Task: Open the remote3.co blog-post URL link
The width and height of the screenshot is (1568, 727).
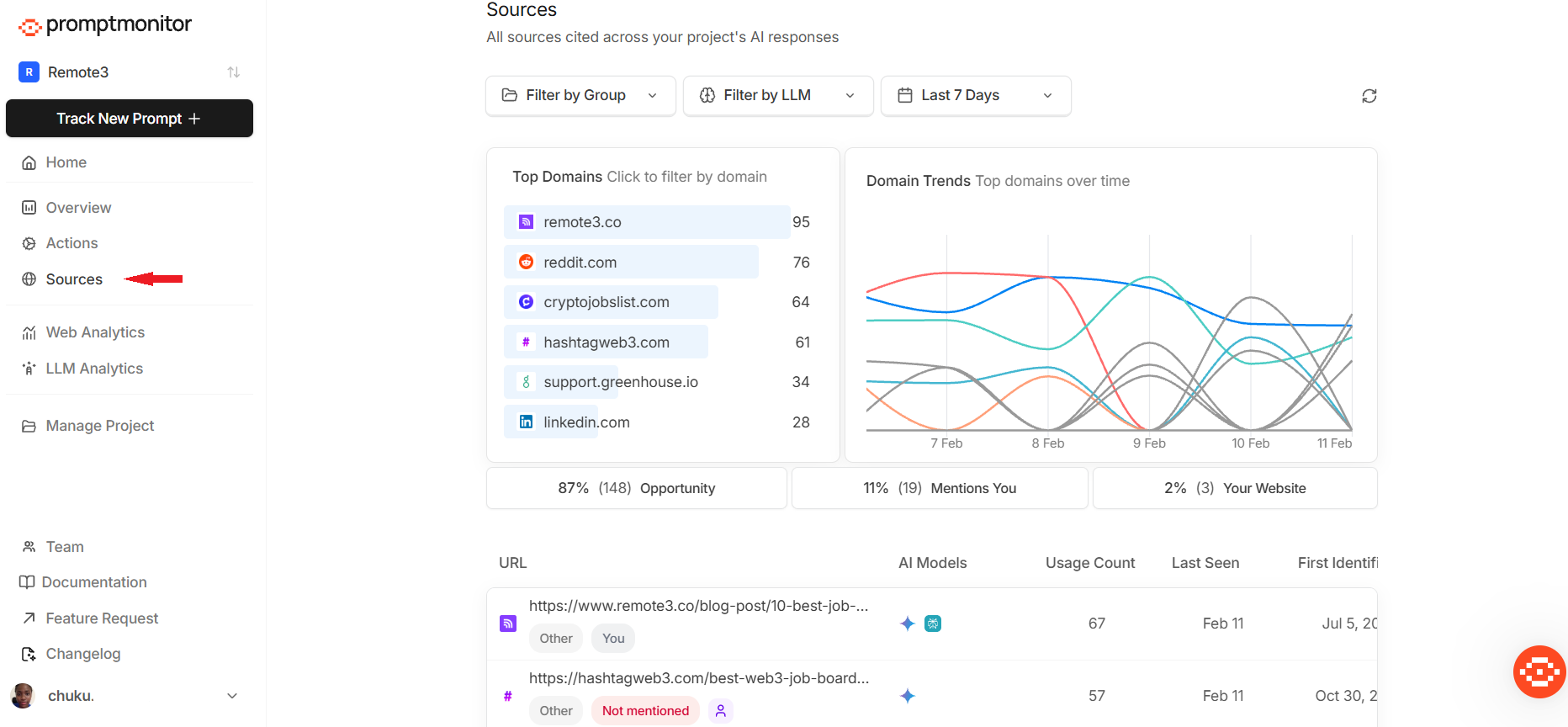Action: (698, 606)
